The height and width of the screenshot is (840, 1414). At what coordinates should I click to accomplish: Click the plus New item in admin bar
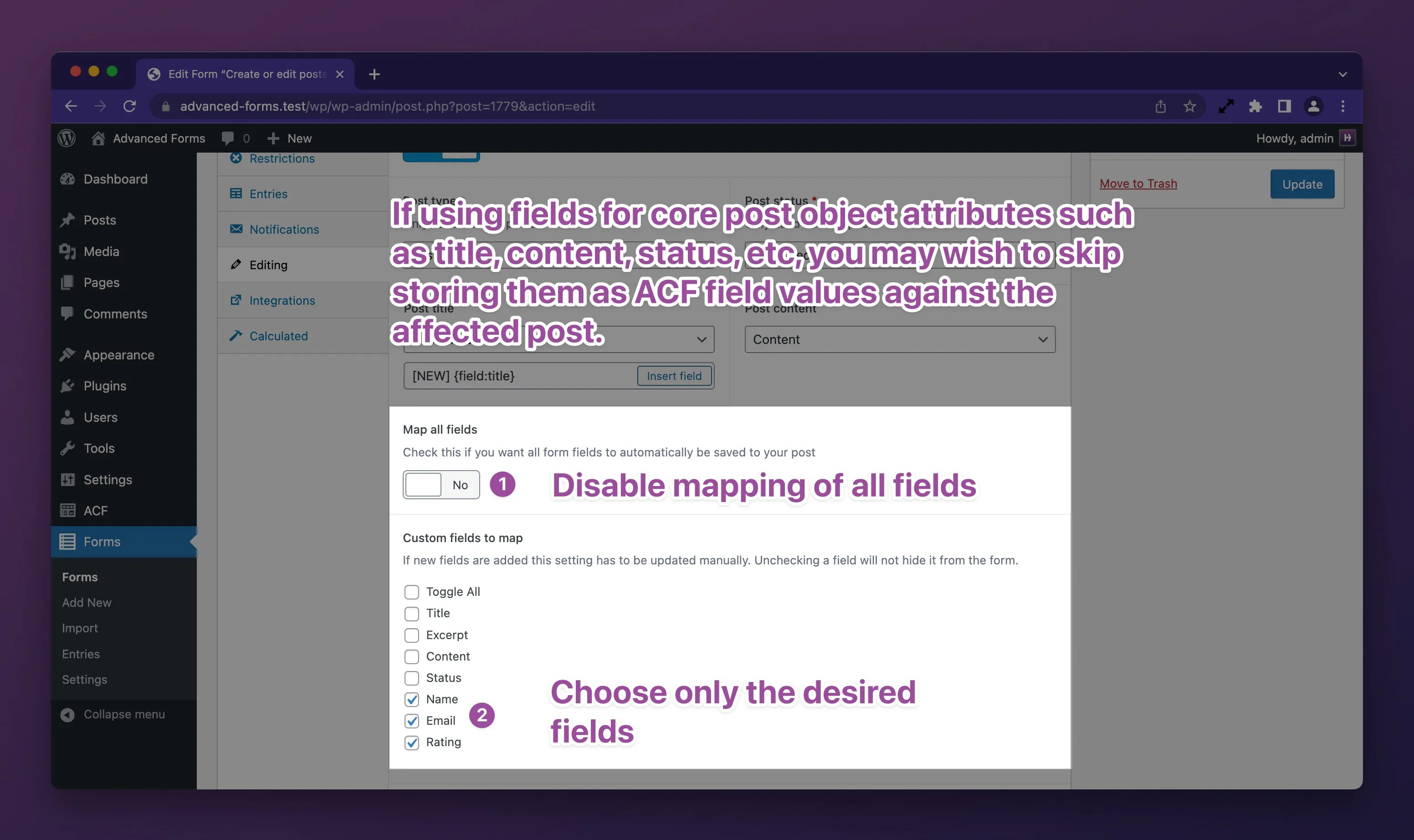pyautogui.click(x=289, y=138)
